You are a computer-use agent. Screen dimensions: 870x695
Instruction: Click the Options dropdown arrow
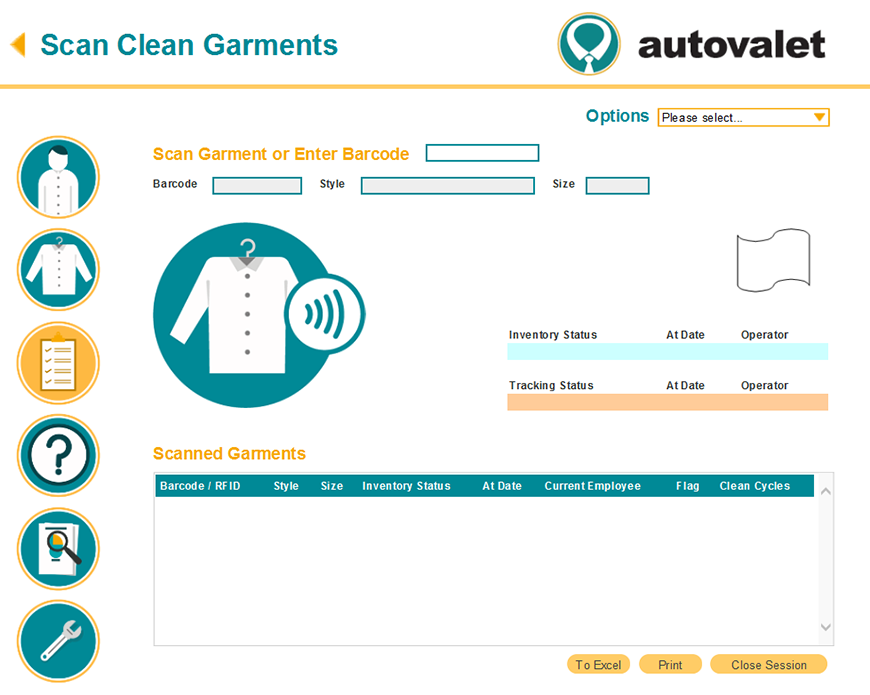pyautogui.click(x=820, y=117)
